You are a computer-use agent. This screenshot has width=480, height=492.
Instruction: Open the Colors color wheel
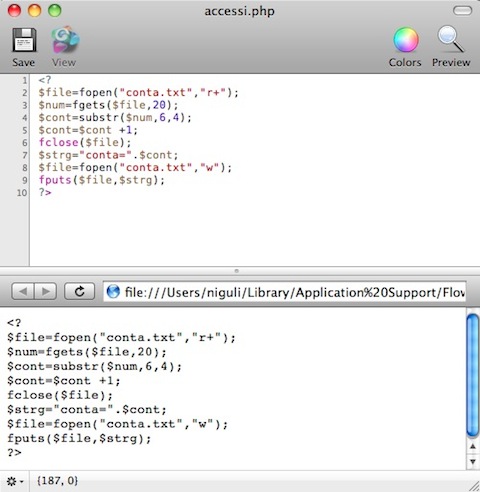coord(405,40)
